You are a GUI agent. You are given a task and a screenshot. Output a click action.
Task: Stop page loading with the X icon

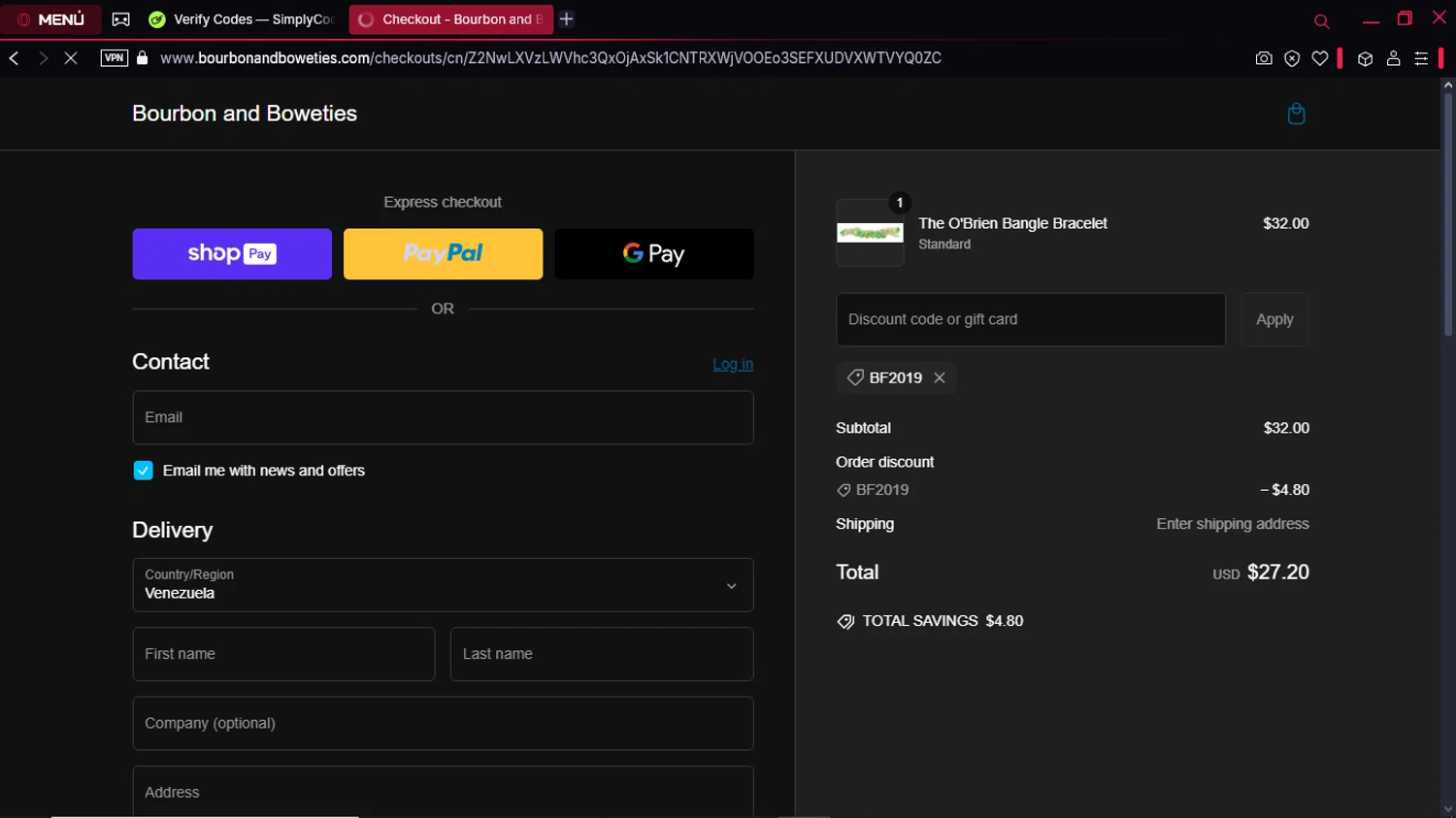coord(71,58)
